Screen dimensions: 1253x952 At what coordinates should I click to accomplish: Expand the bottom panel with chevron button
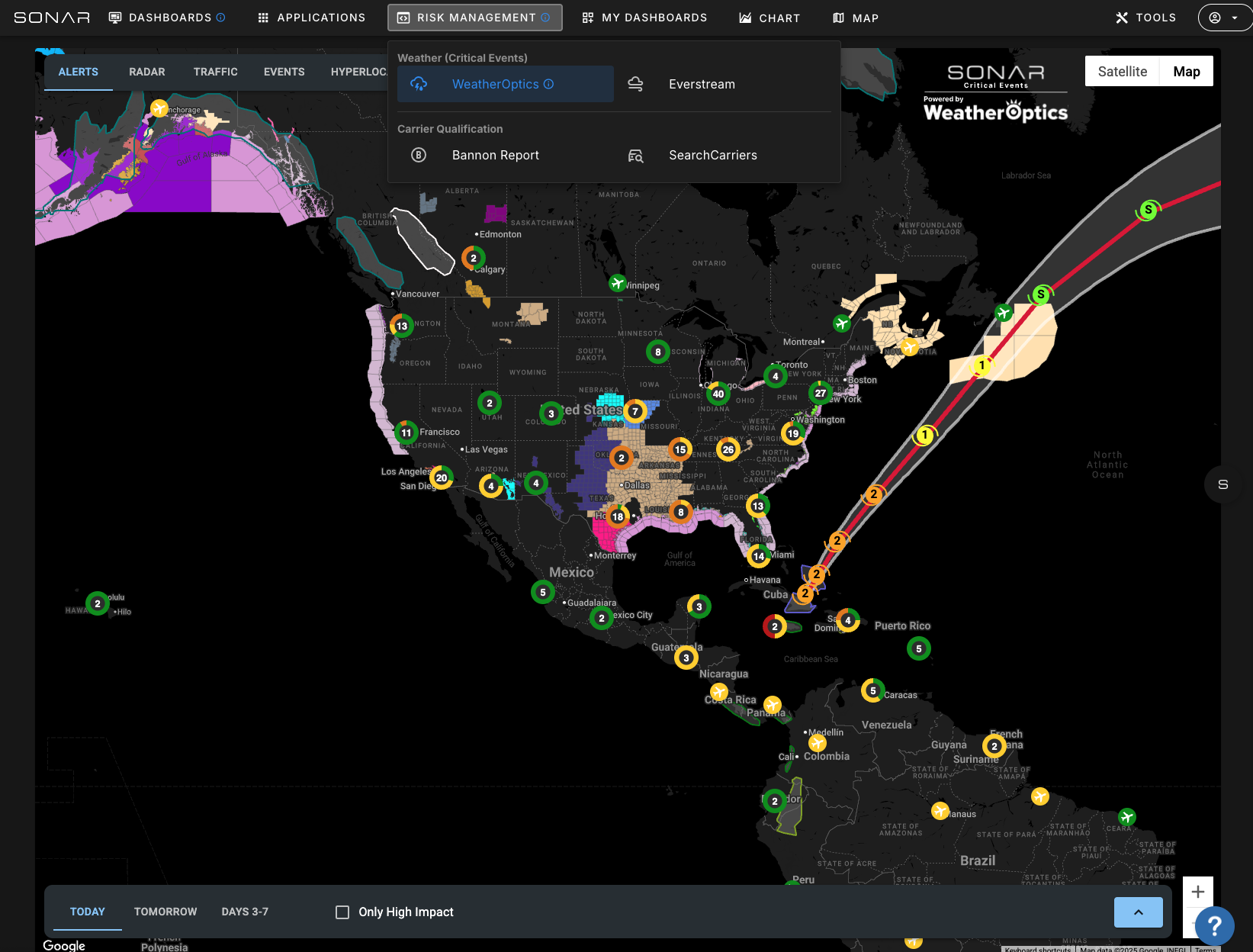point(1138,912)
